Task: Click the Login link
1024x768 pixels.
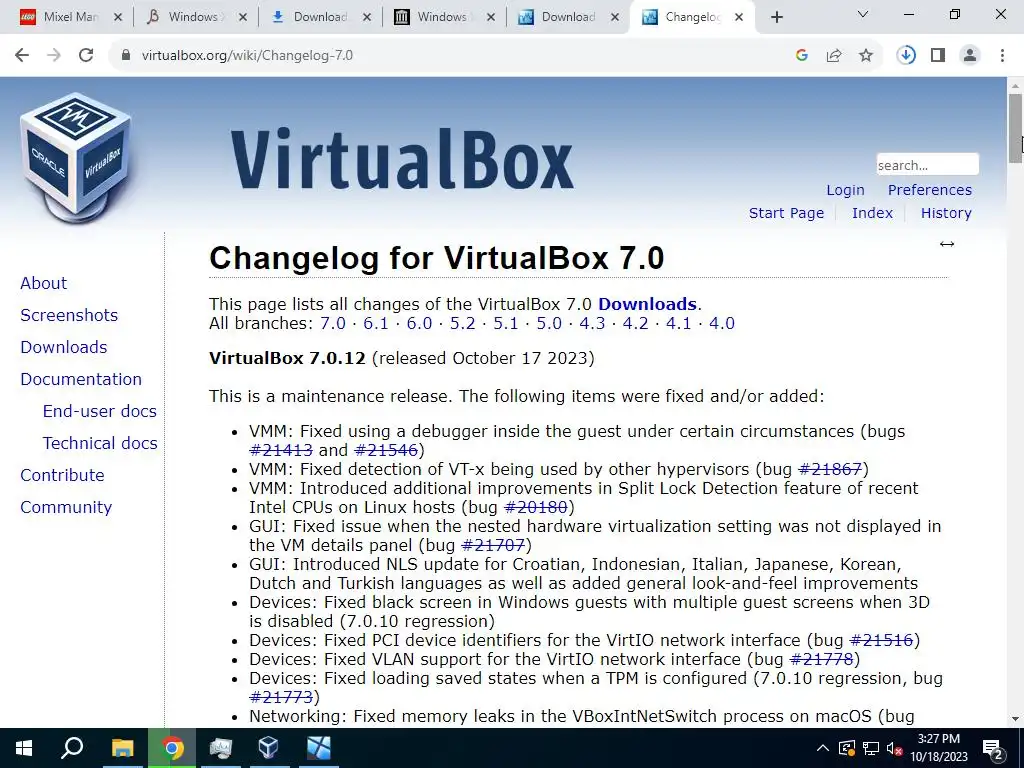Action: (845, 190)
